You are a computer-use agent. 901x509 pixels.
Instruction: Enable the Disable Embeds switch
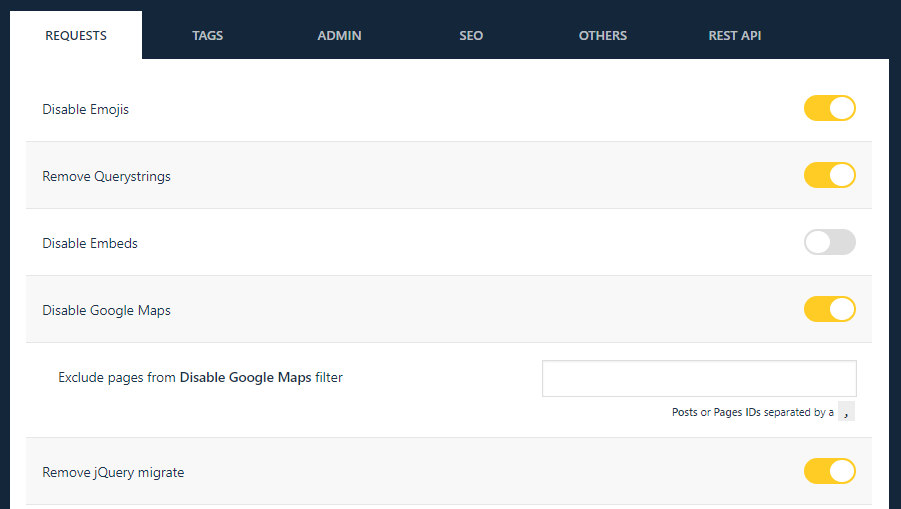tap(829, 242)
